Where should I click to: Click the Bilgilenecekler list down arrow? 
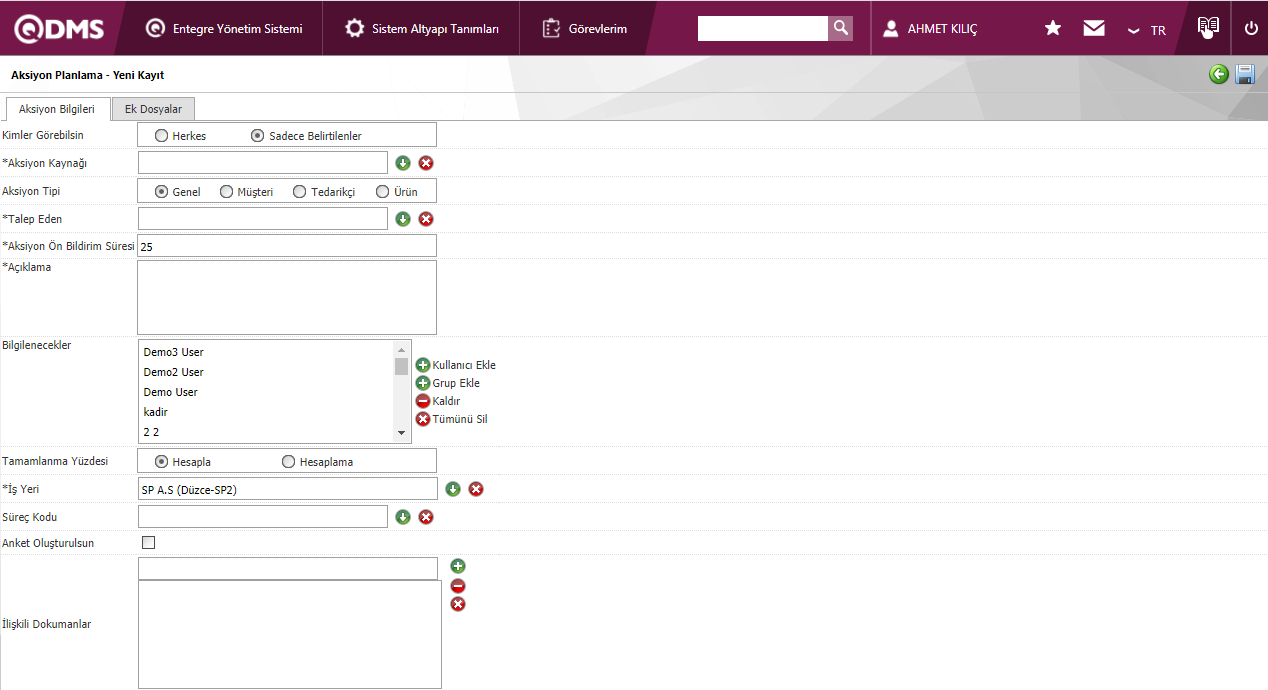pos(402,433)
